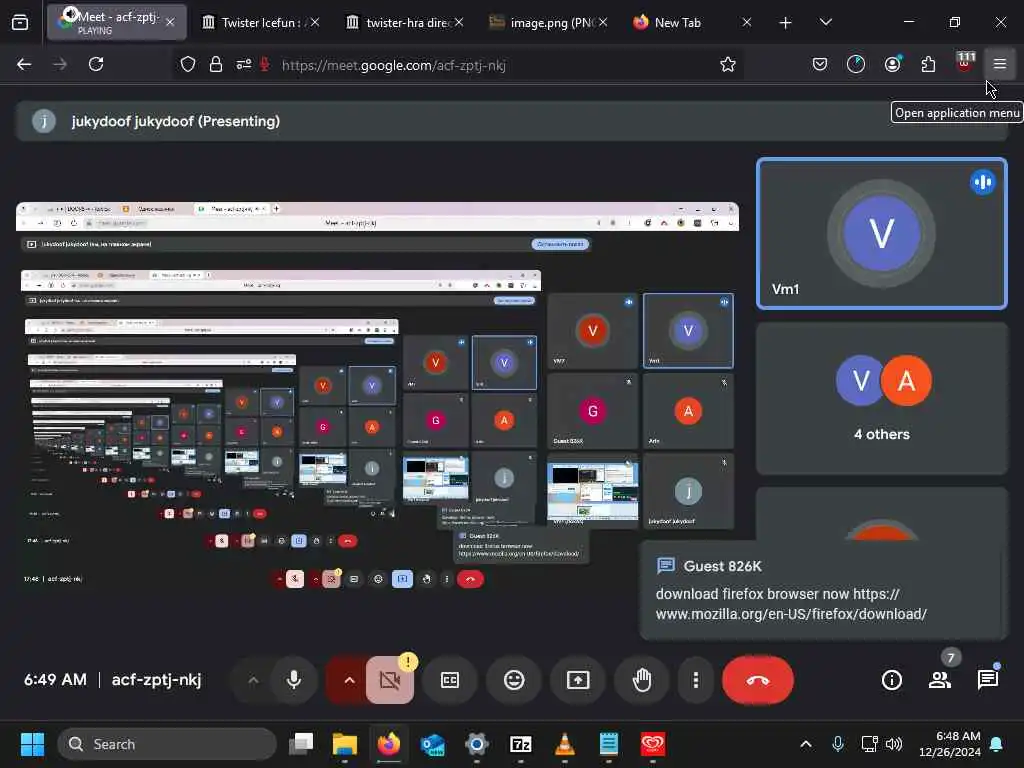Open the site permissions icon
Image resolution: width=1024 pixels, height=768 pixels.
coord(244,65)
